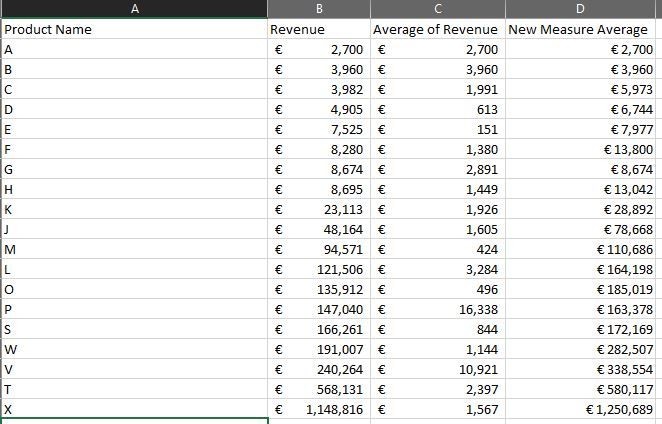
Task: Select the product name cell G
Action: point(134,169)
